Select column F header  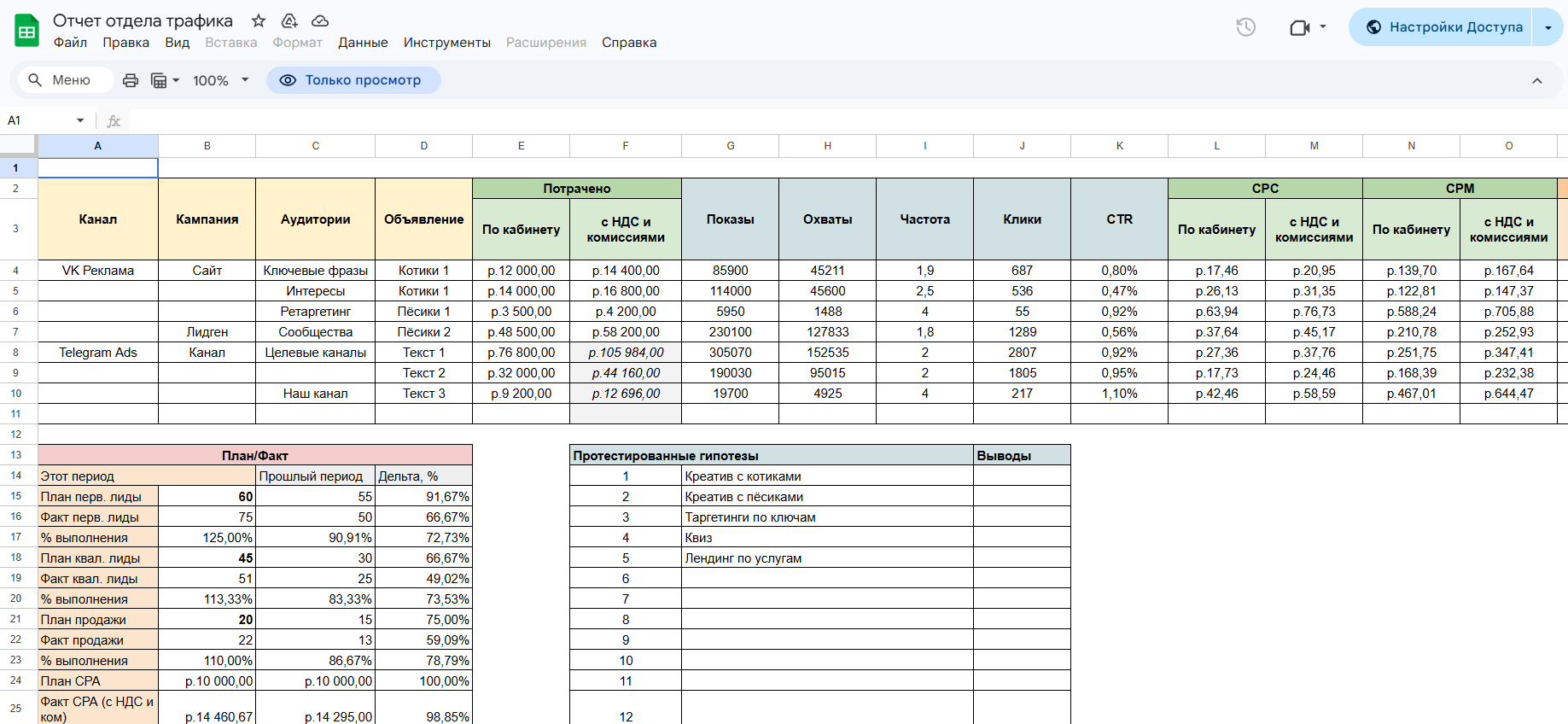625,146
